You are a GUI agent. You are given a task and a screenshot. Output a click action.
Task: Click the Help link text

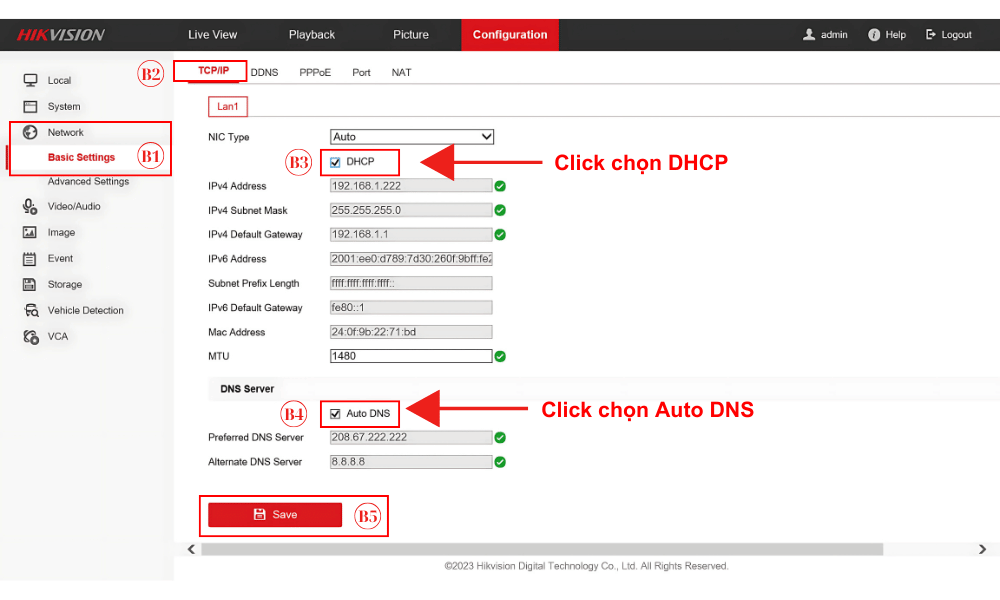click(895, 34)
